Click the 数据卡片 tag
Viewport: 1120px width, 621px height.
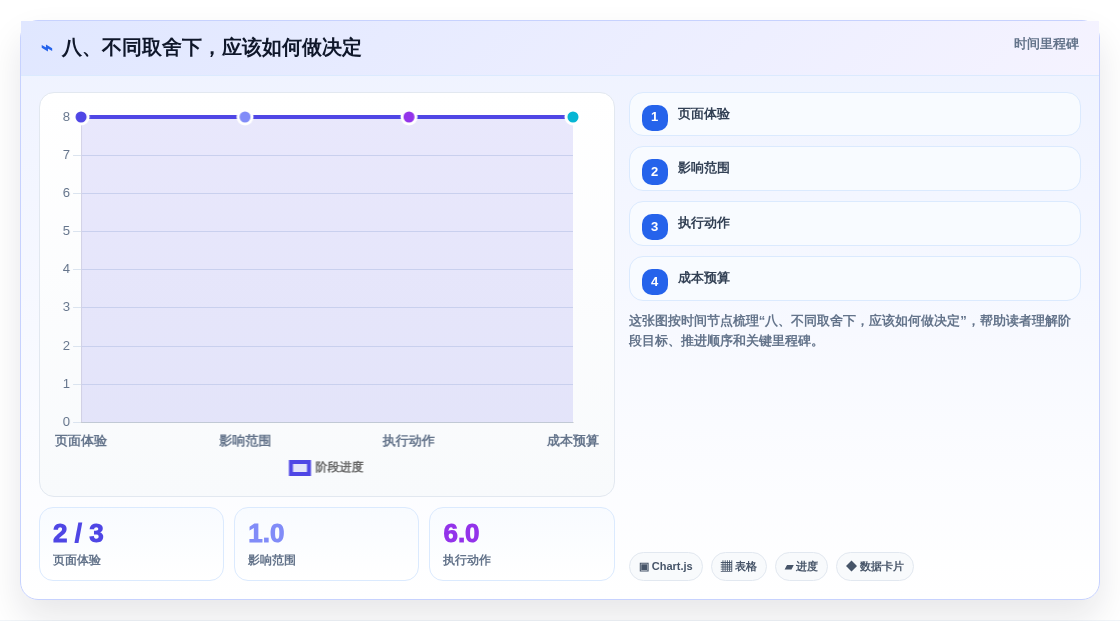pos(875,567)
